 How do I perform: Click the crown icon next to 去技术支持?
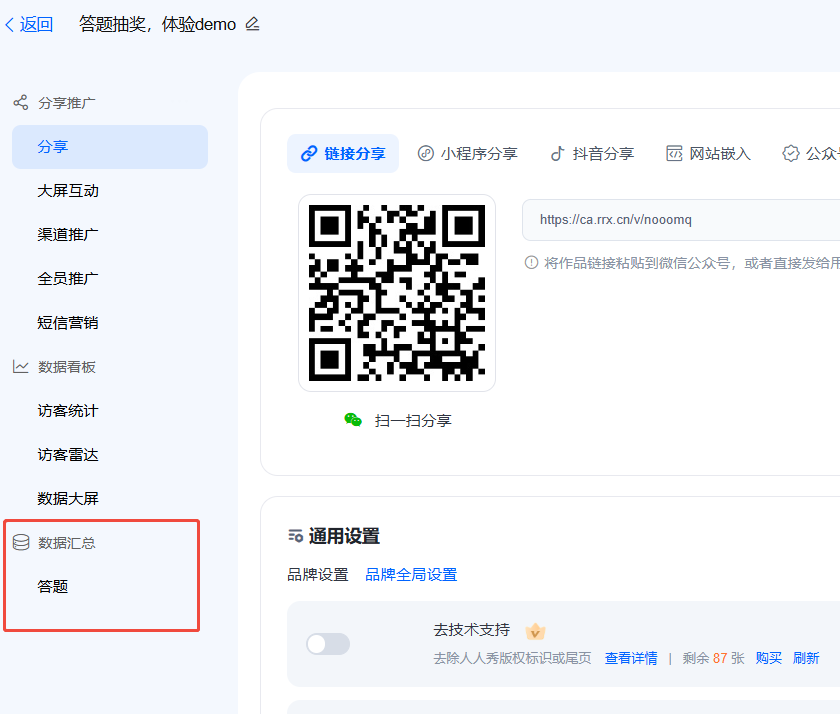(535, 631)
